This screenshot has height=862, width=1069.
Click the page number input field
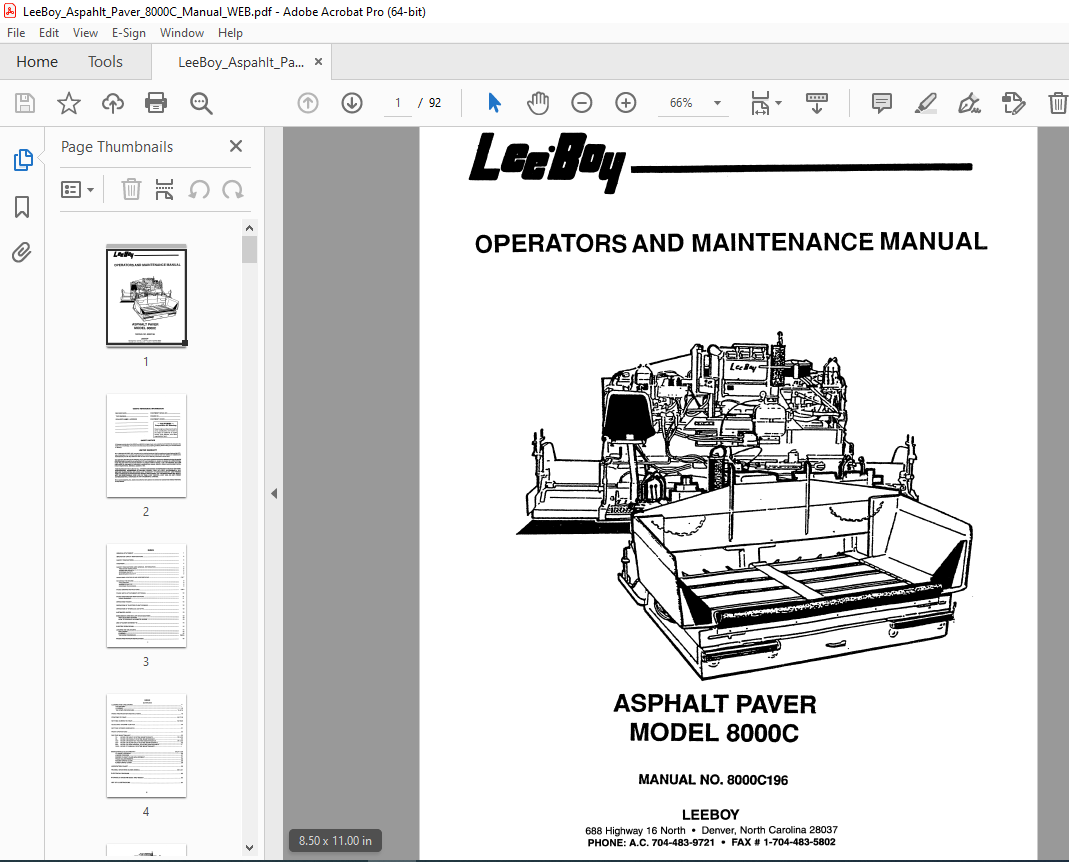coord(398,103)
